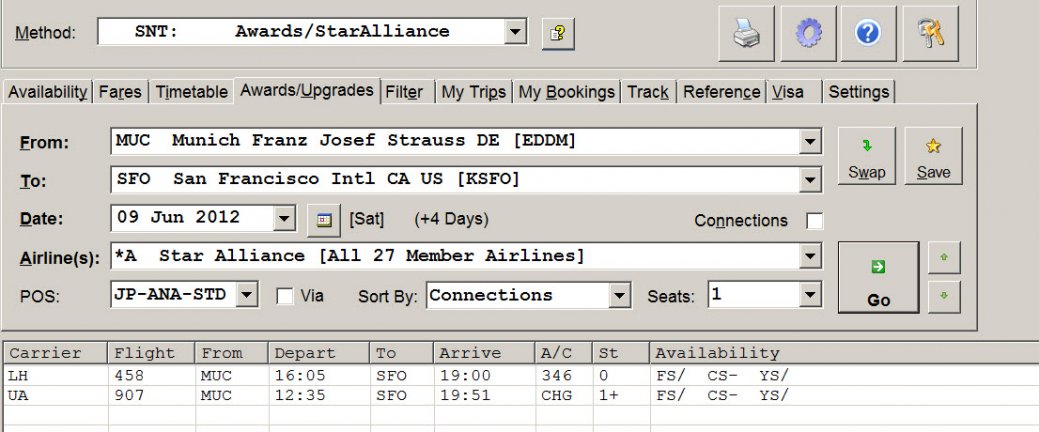Toggle the Via checkbox

point(285,296)
